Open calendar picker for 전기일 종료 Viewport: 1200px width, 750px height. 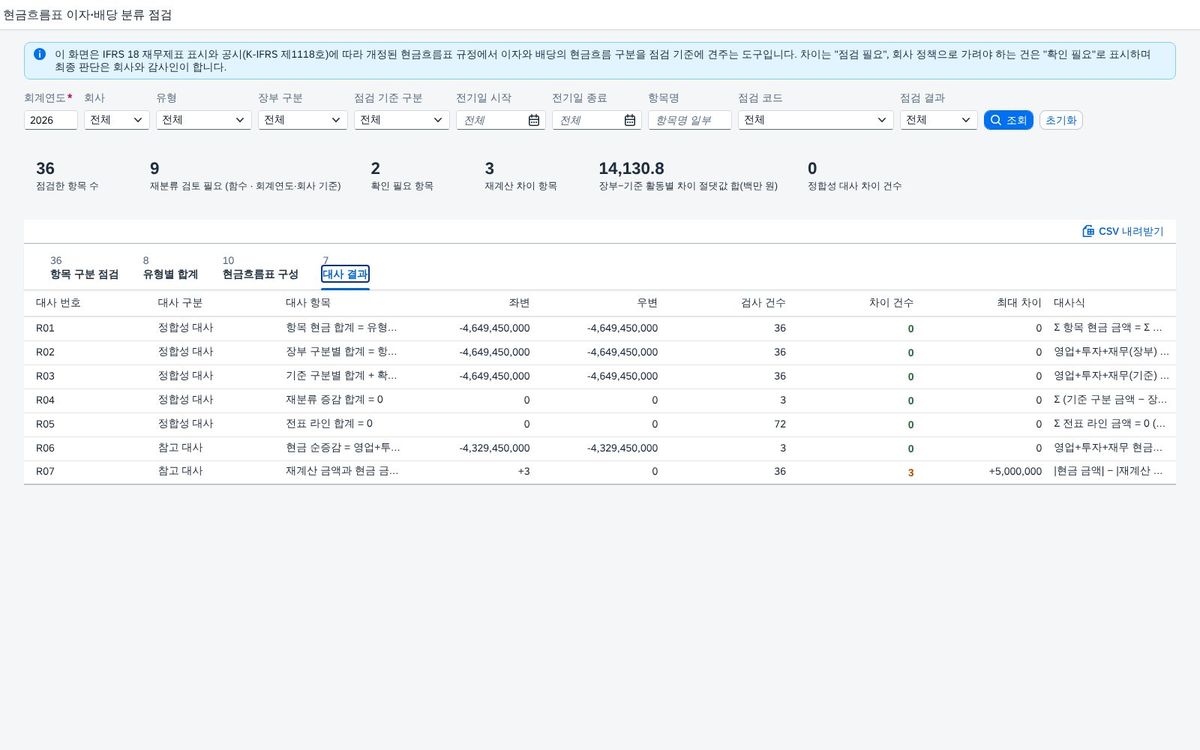coord(630,120)
